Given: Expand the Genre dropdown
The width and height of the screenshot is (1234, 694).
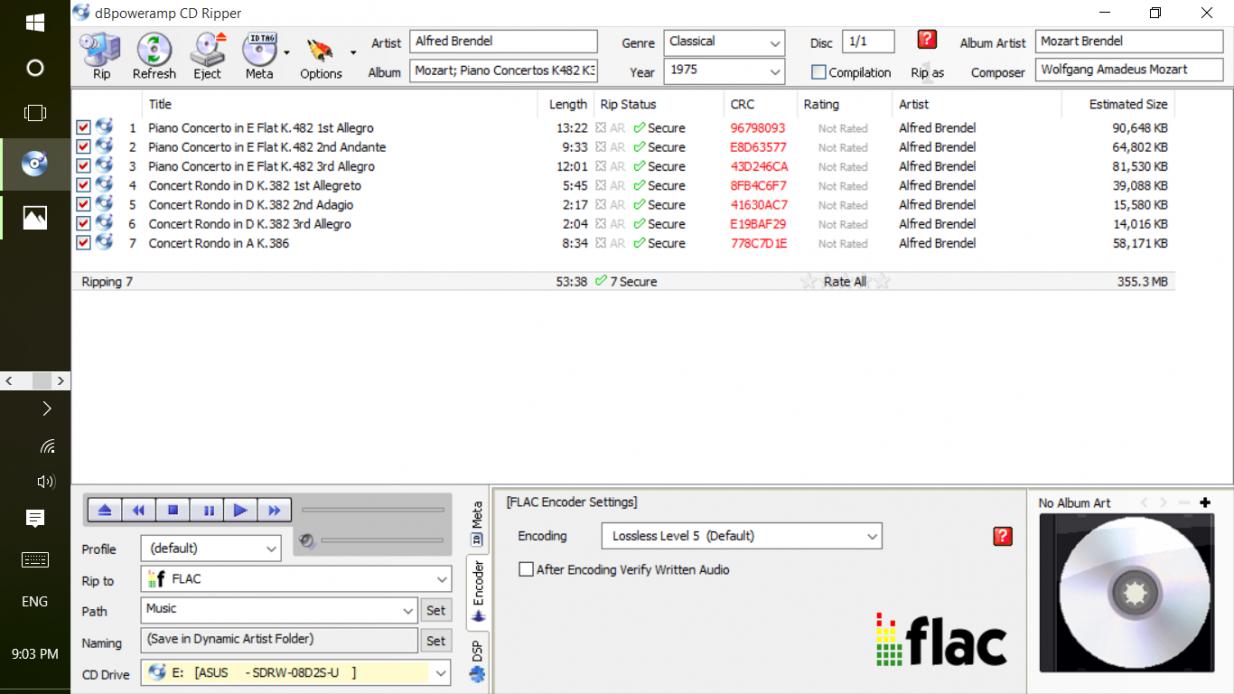Looking at the screenshot, I should 775,43.
